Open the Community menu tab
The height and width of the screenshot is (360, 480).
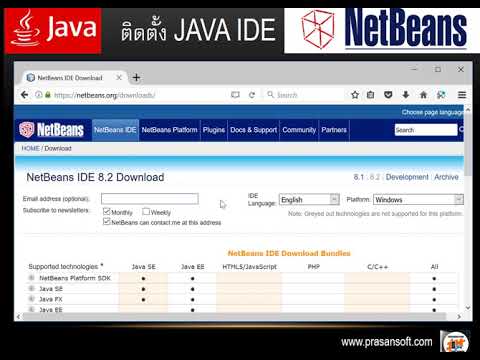pos(299,130)
